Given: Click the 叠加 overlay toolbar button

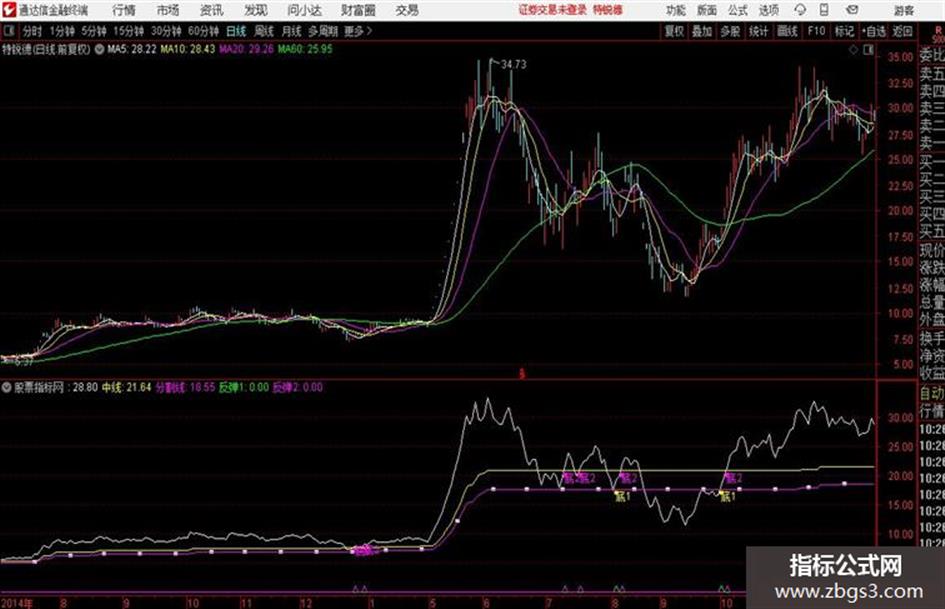Looking at the screenshot, I should point(702,31).
